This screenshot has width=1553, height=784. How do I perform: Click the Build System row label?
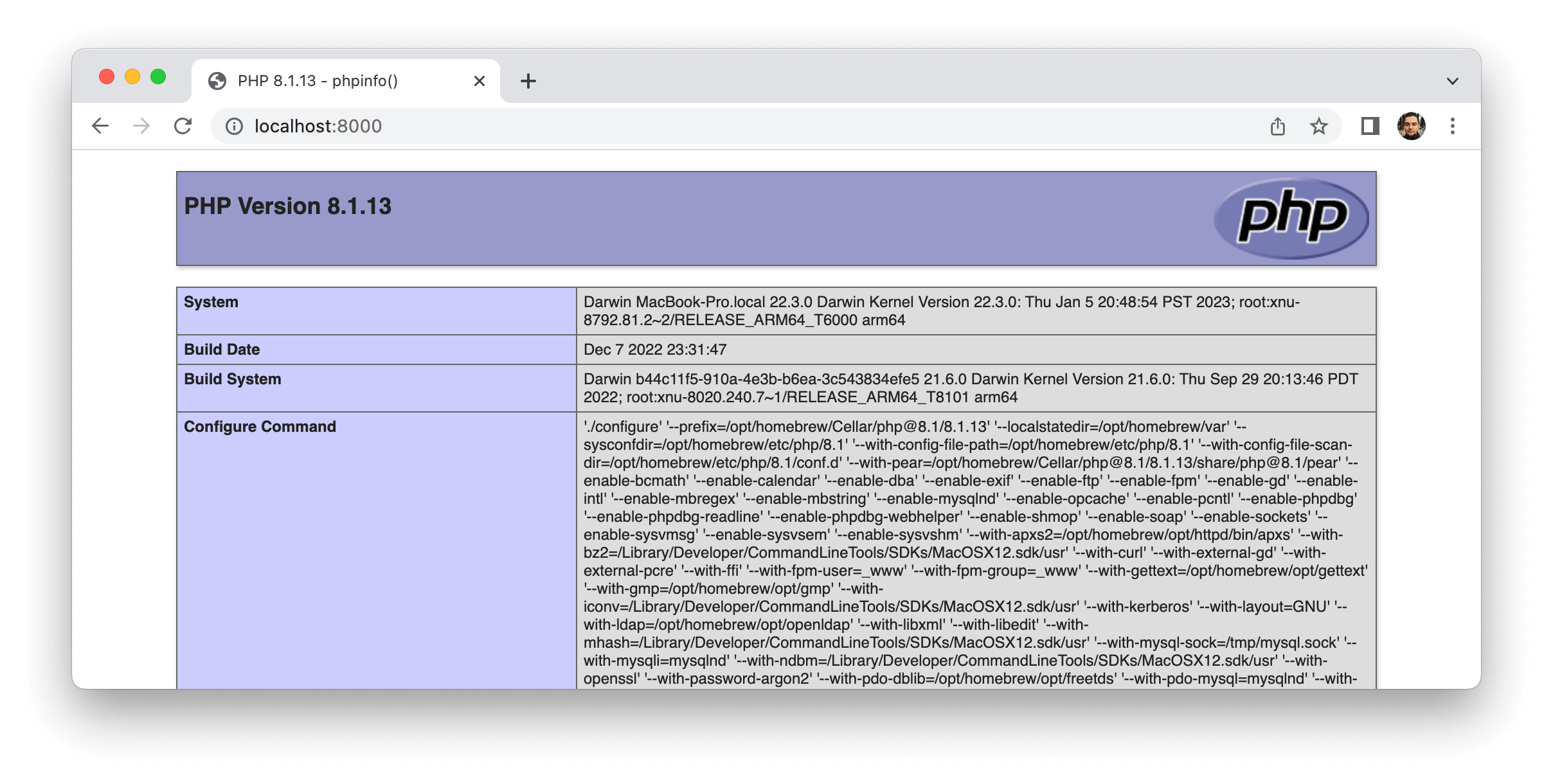coord(233,379)
